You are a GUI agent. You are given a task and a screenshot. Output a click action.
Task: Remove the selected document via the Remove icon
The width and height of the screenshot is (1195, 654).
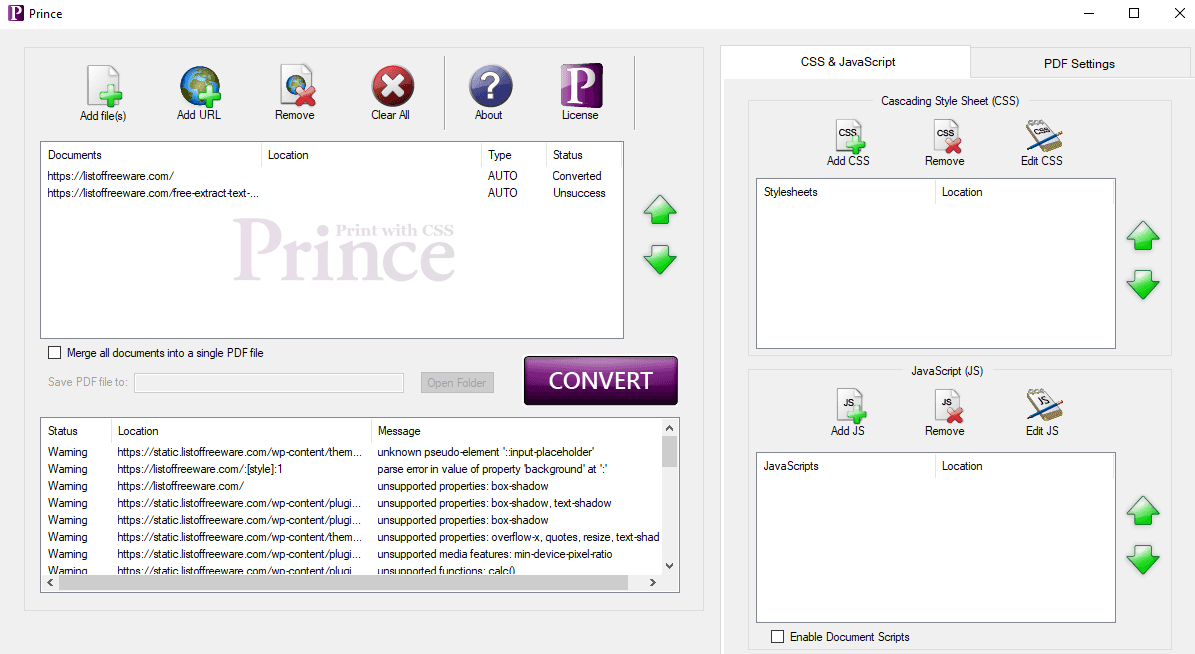[x=296, y=85]
